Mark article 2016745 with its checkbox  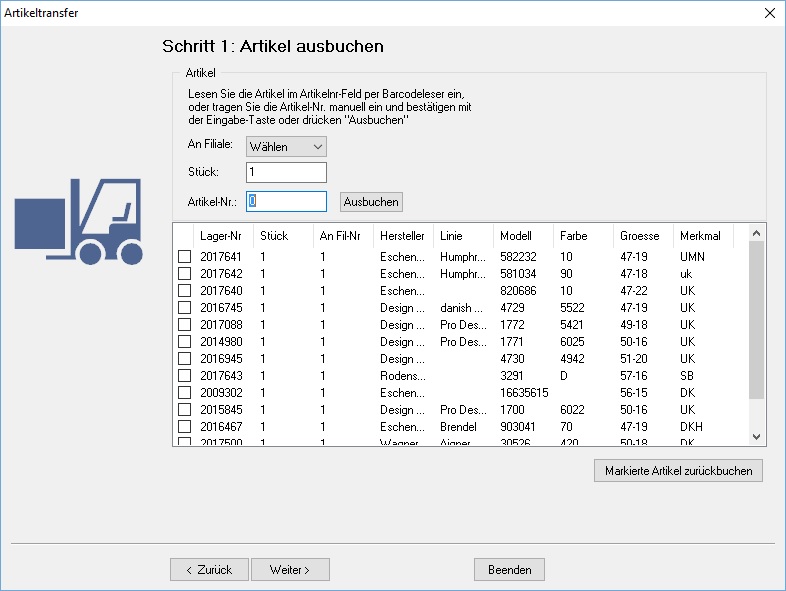[x=184, y=308]
